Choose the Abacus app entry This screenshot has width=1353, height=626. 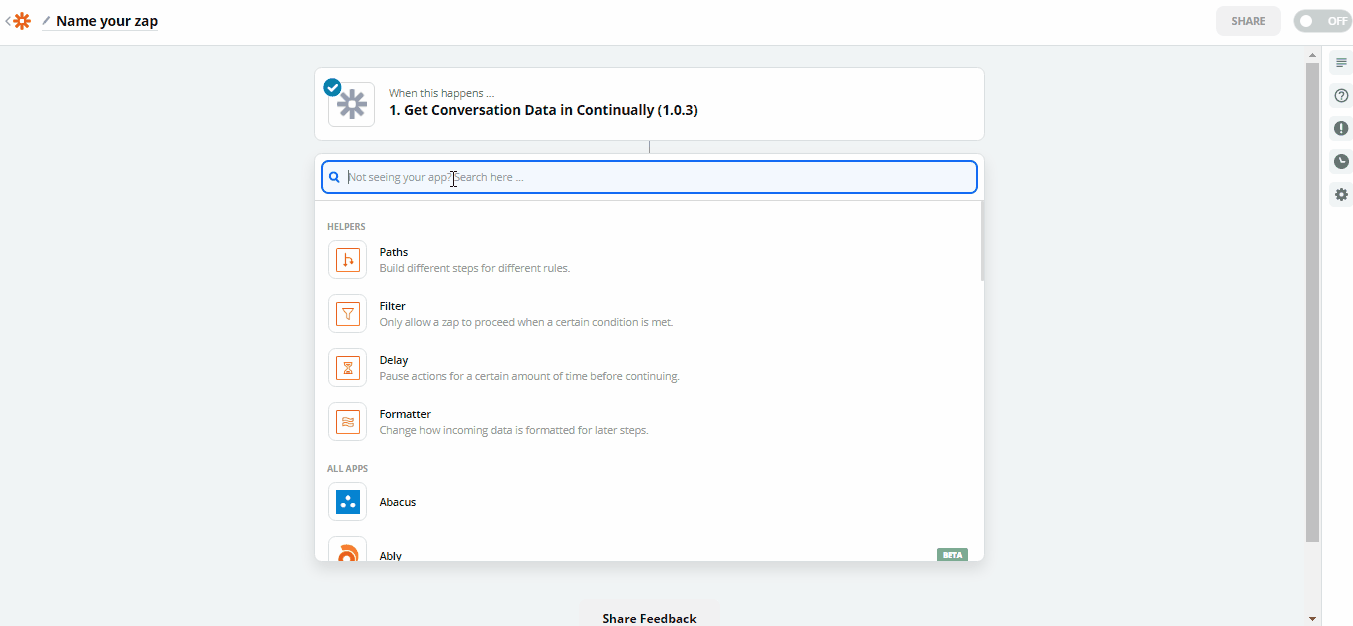click(x=649, y=502)
